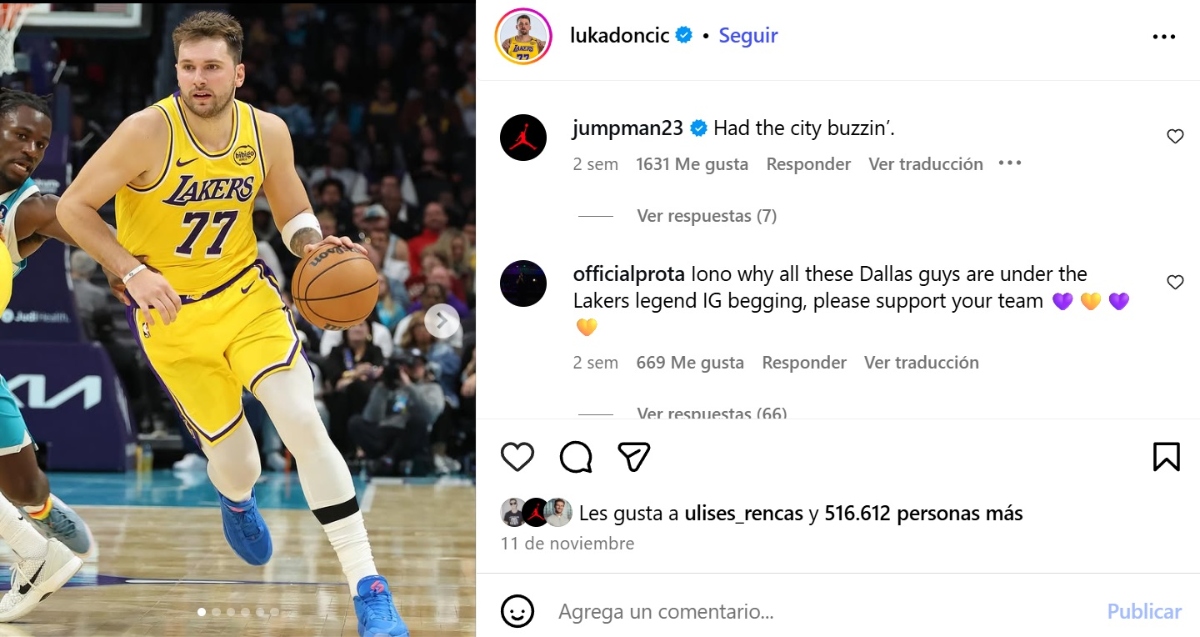Focus the Agrega un comentario field
The height and width of the screenshot is (637, 1200).
(x=820, y=611)
